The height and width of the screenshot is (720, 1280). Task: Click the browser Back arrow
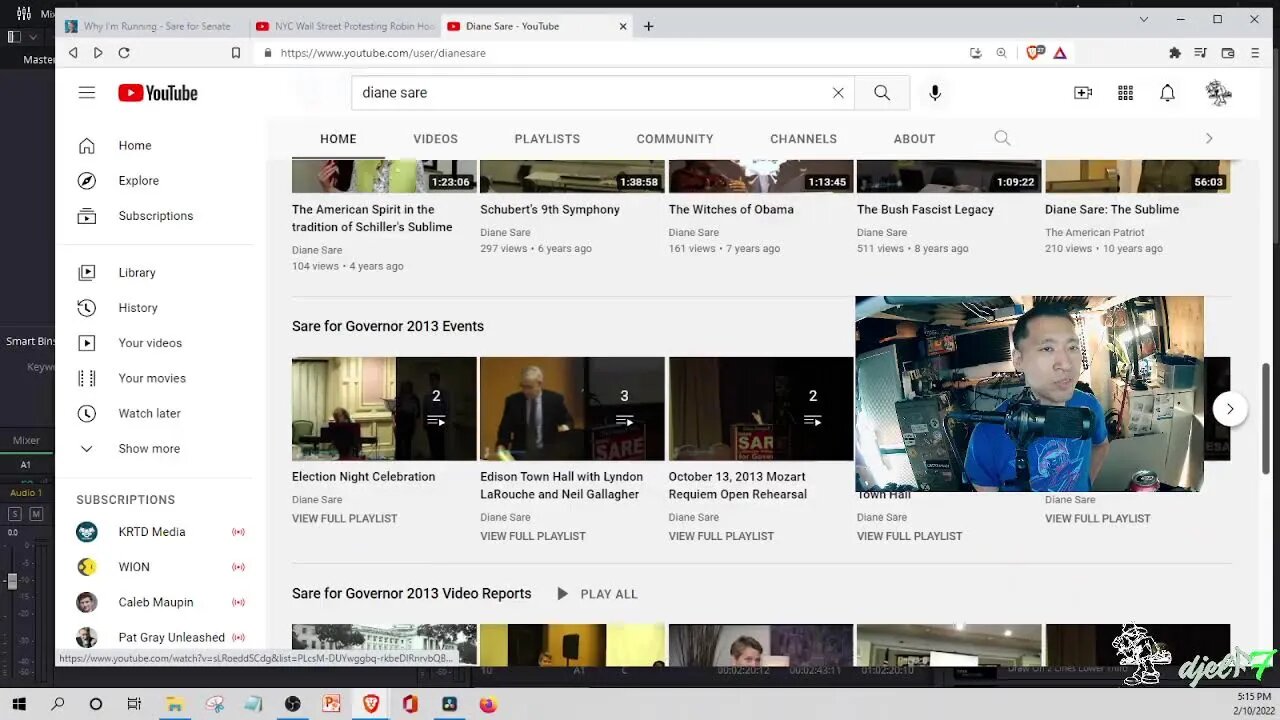tap(73, 53)
